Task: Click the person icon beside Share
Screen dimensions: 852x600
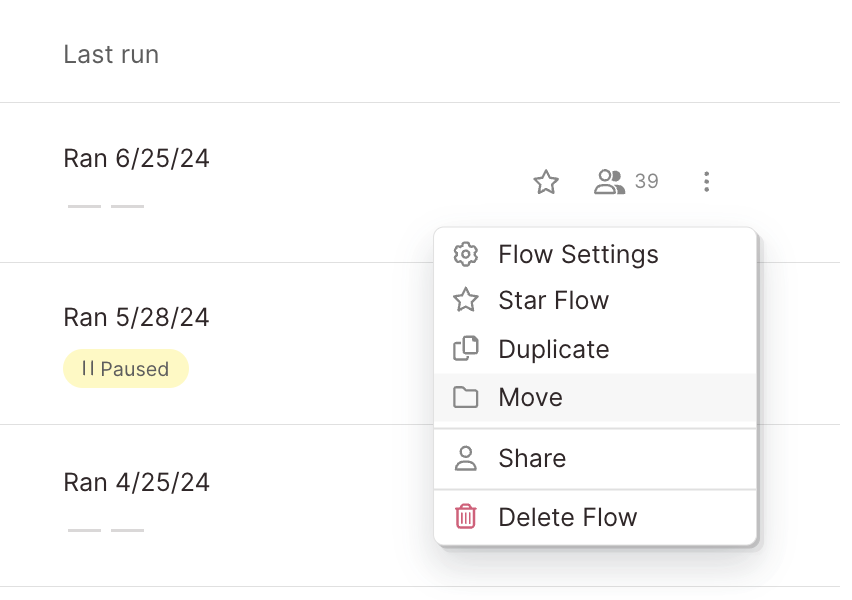Action: [465, 458]
